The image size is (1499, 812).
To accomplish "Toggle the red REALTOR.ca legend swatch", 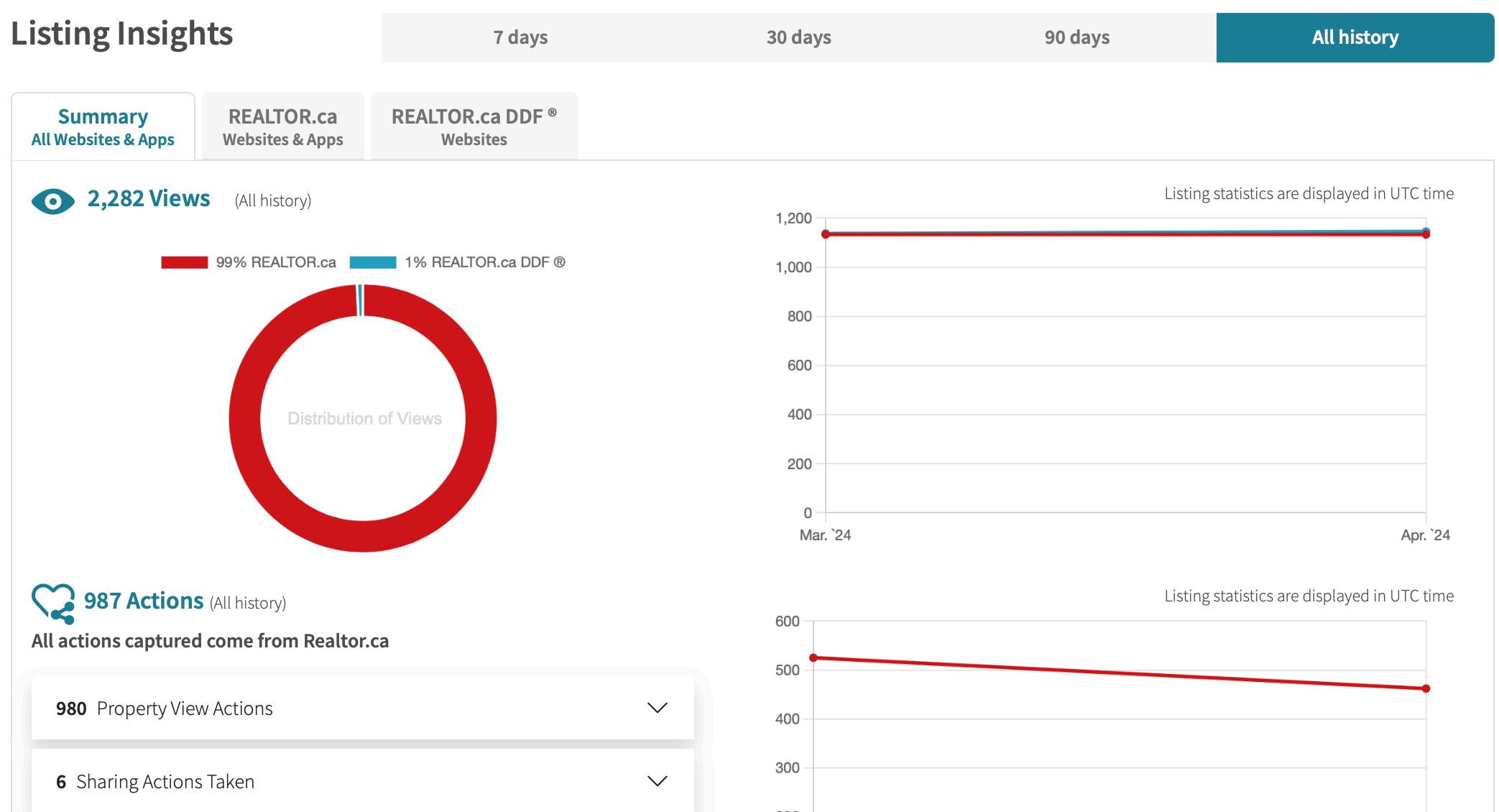I will [x=184, y=262].
